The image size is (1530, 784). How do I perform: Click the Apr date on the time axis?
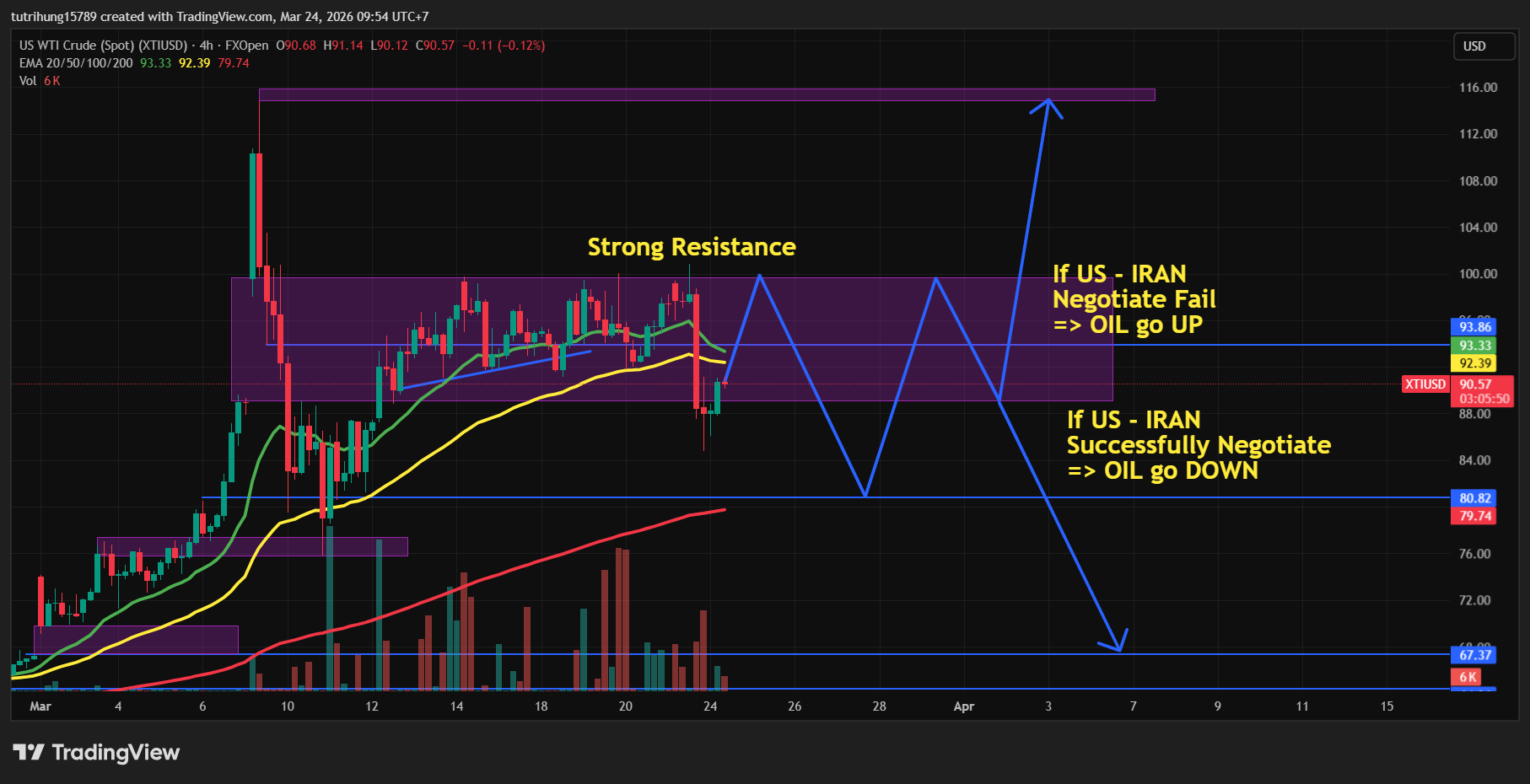coord(963,706)
